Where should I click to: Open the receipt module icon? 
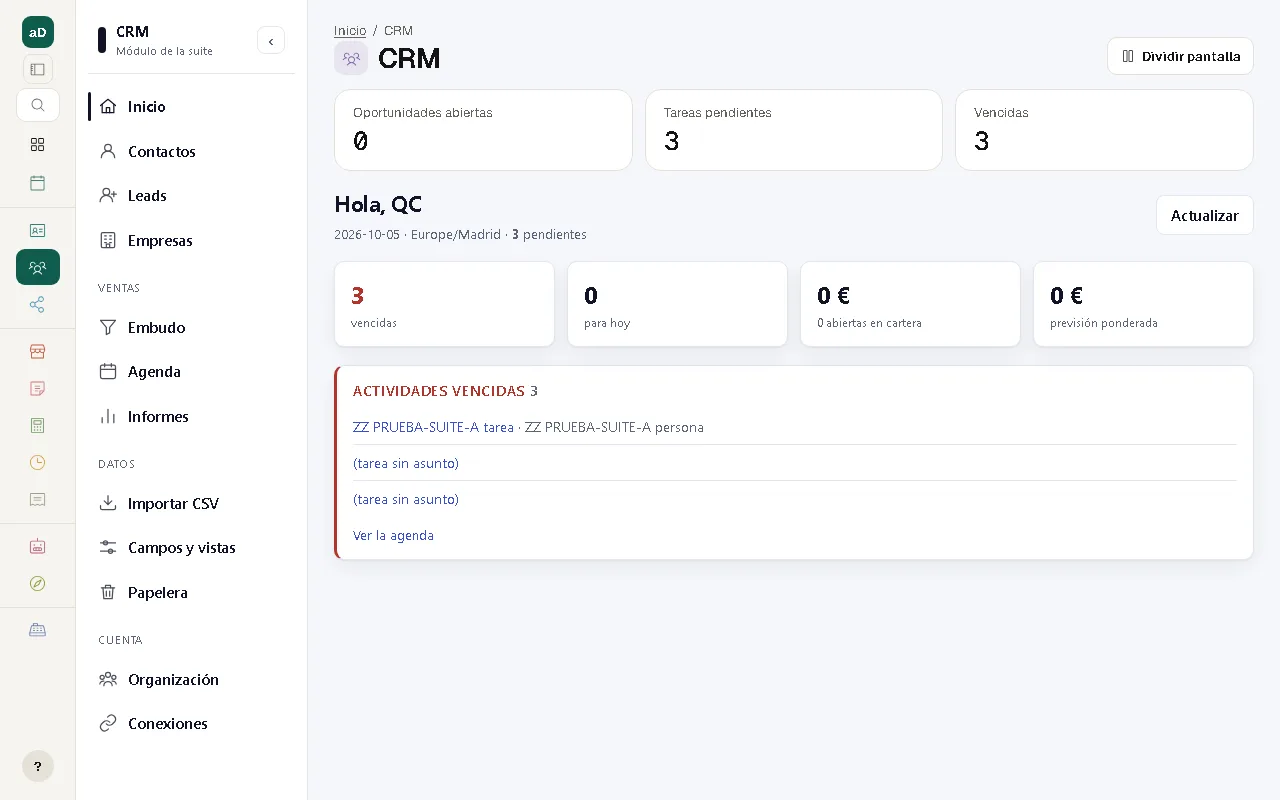[38, 499]
